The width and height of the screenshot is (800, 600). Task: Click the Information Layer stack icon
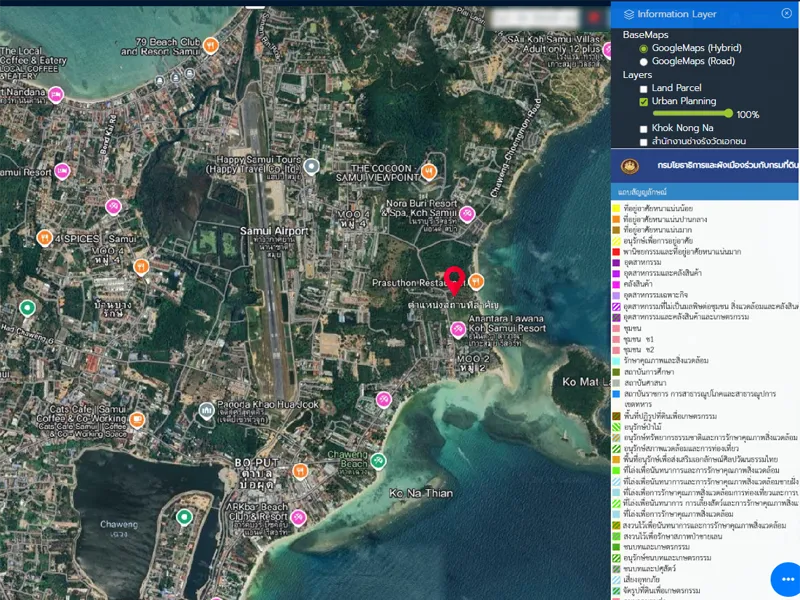point(629,14)
